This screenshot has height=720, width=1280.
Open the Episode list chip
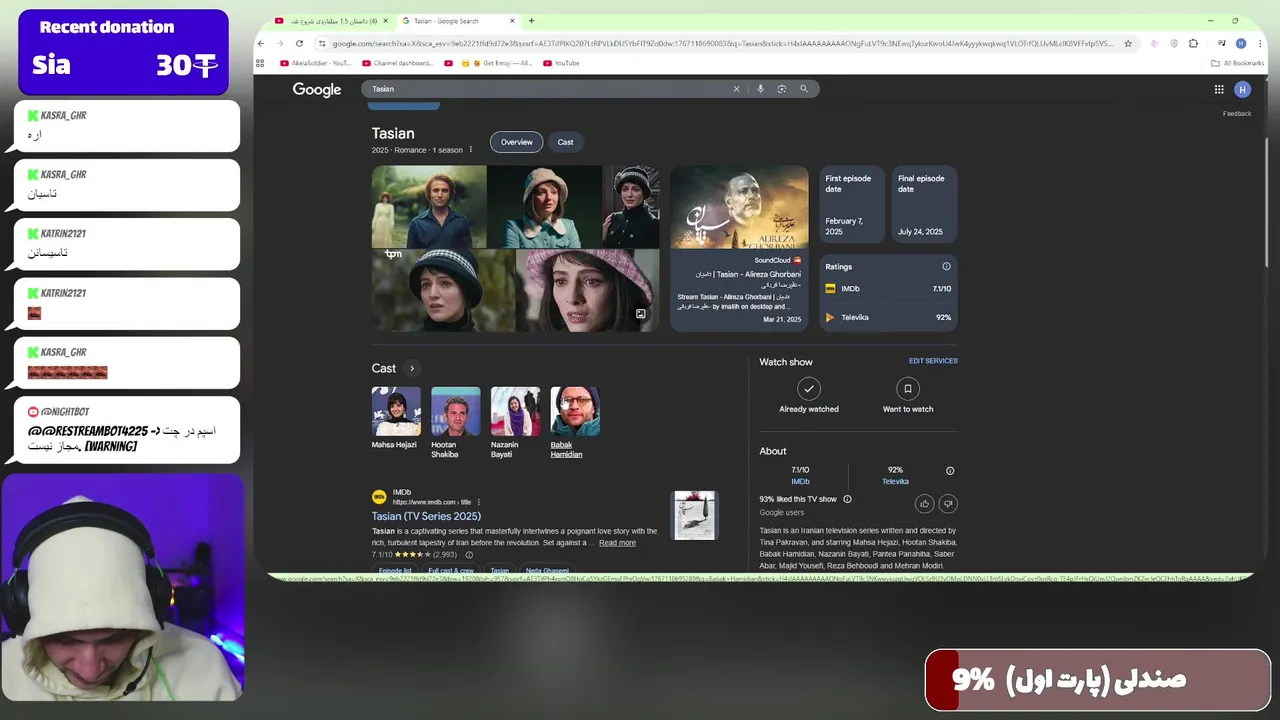tap(395, 571)
